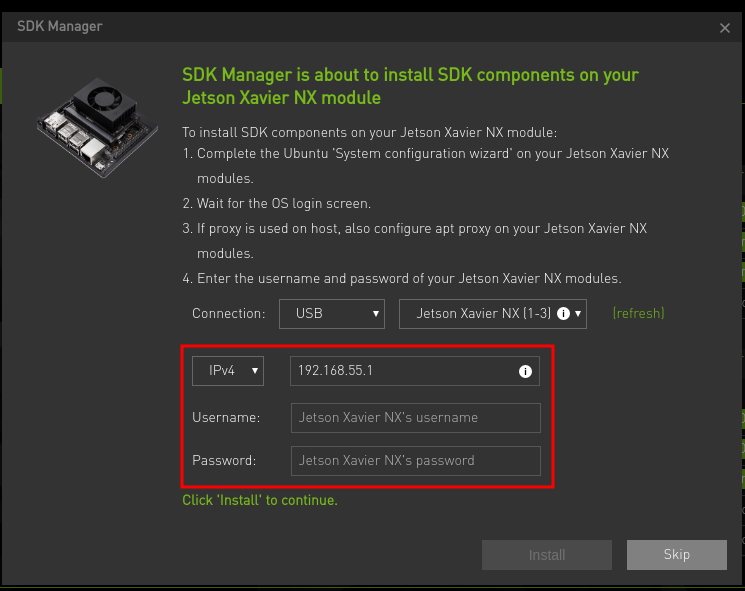Viewport: 745px width, 591px height.
Task: Click step 4 'Enter the username and password'
Action: pyautogui.click(x=402, y=278)
